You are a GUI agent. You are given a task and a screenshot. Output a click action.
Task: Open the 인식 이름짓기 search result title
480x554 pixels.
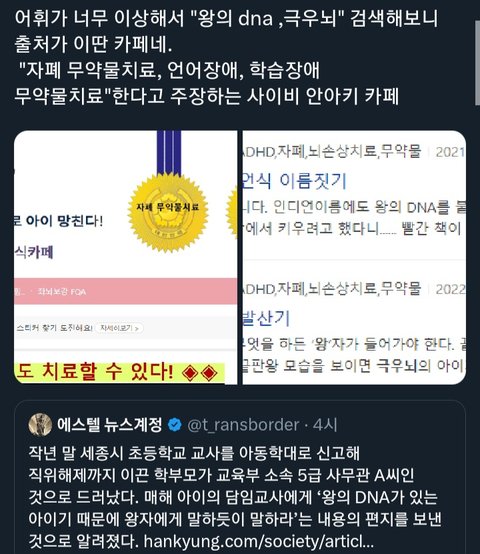tap(294, 181)
